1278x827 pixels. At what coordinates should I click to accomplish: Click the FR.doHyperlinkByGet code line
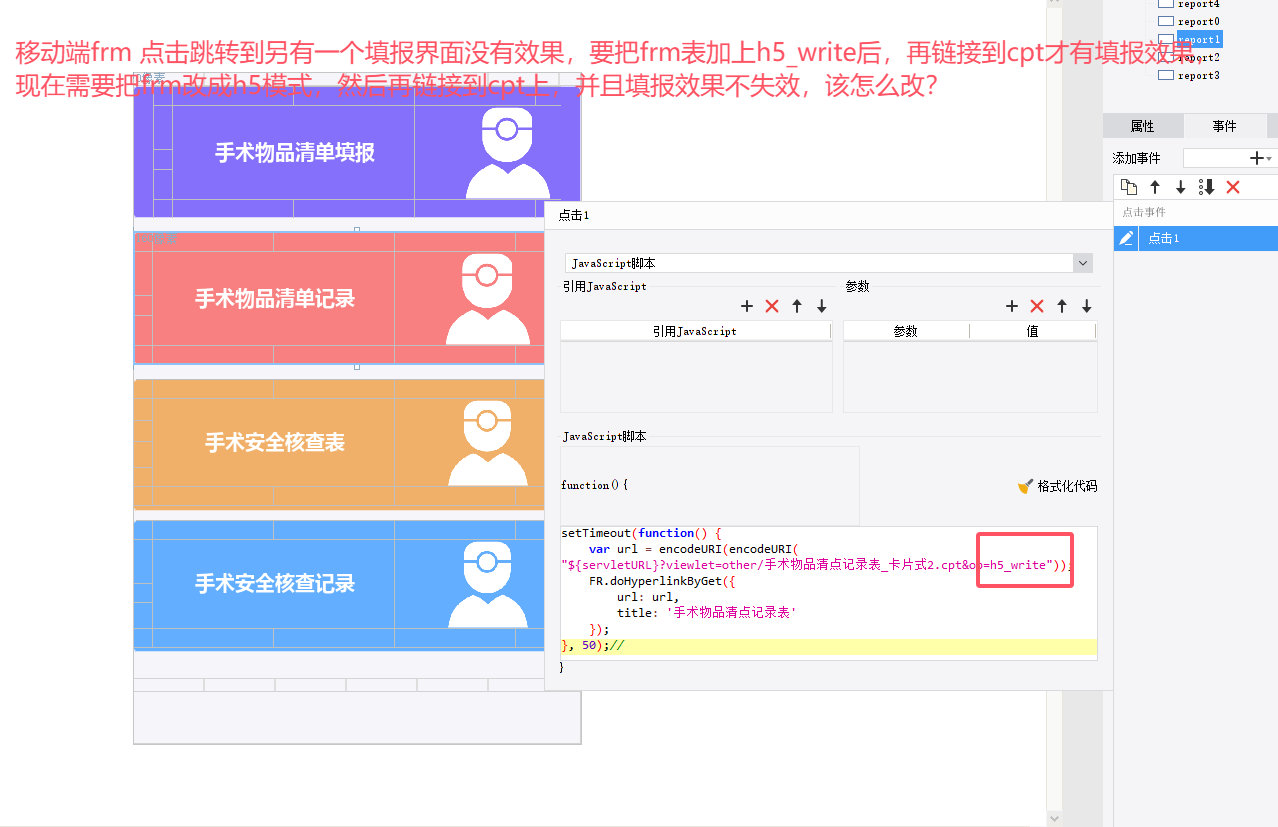[x=662, y=580]
